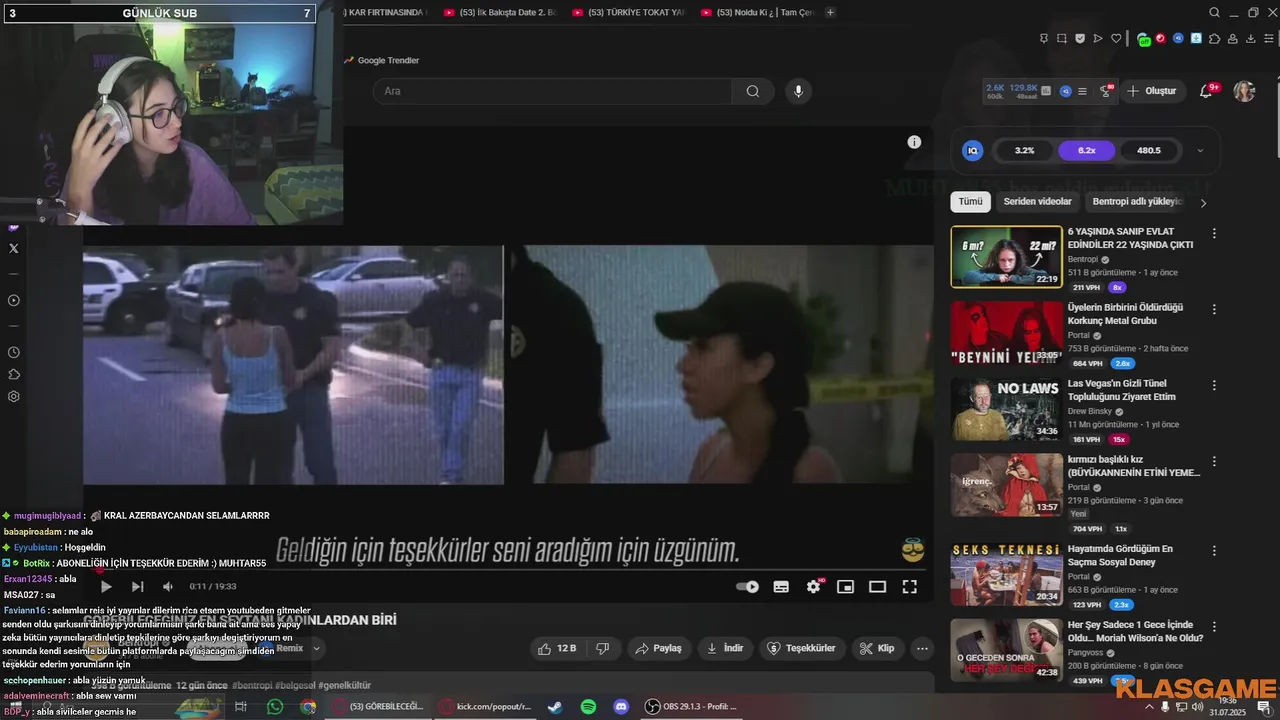
Task: Focus the Ara search field
Action: (552, 91)
